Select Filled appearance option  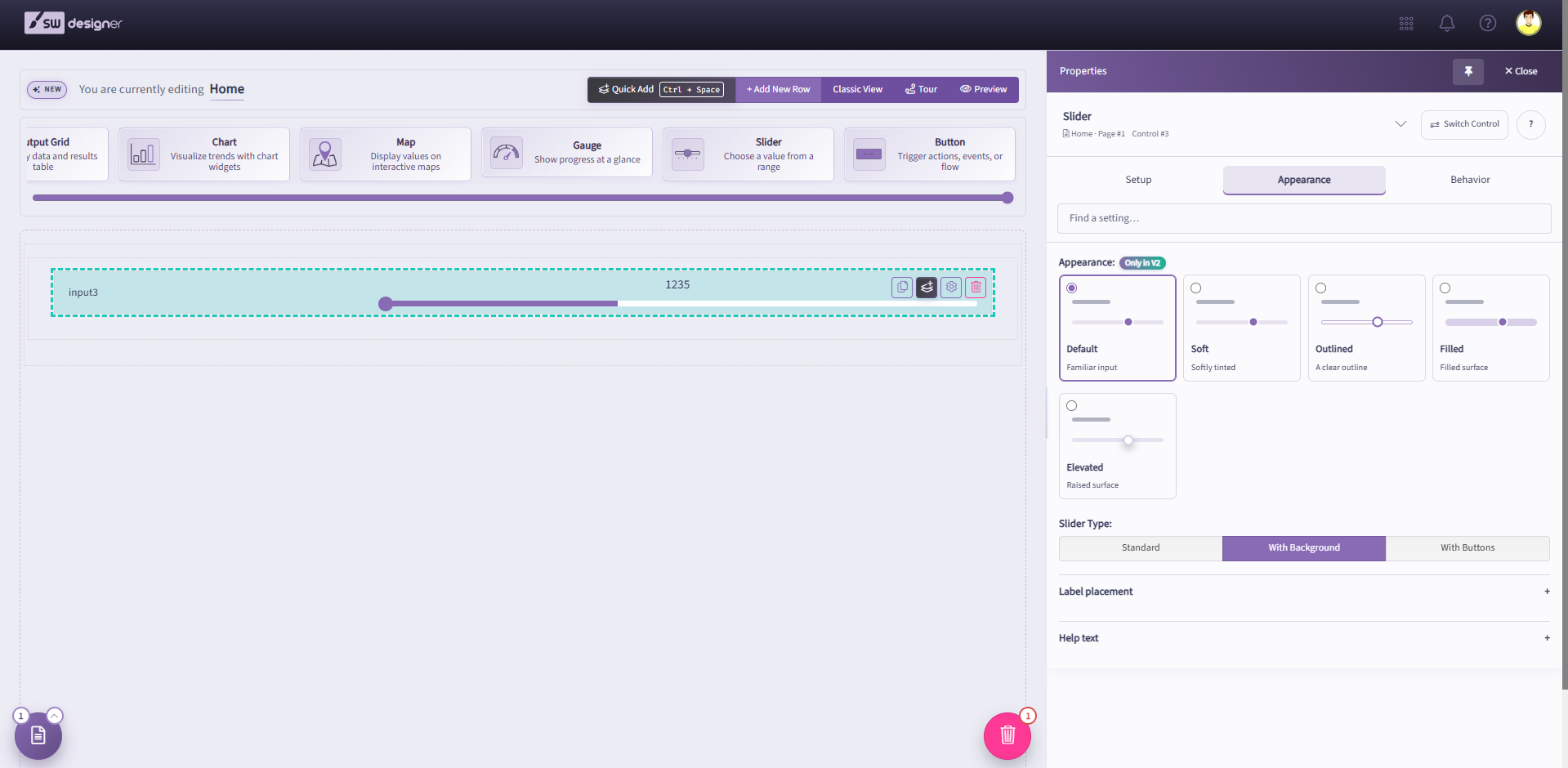click(x=1491, y=328)
